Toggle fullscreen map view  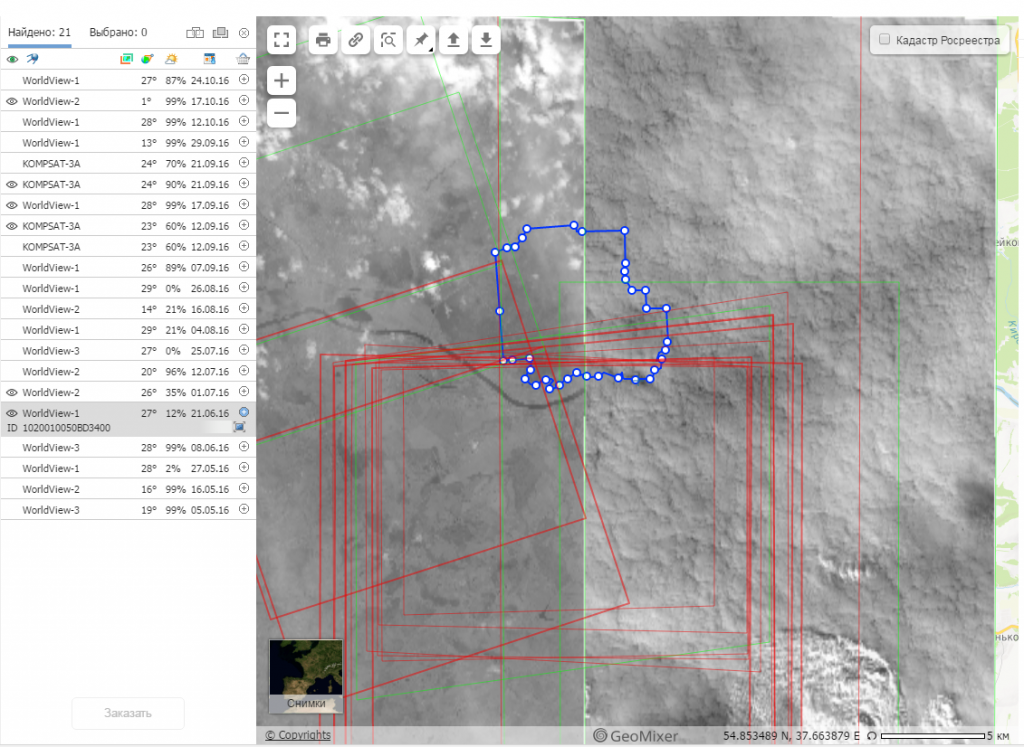pos(282,40)
